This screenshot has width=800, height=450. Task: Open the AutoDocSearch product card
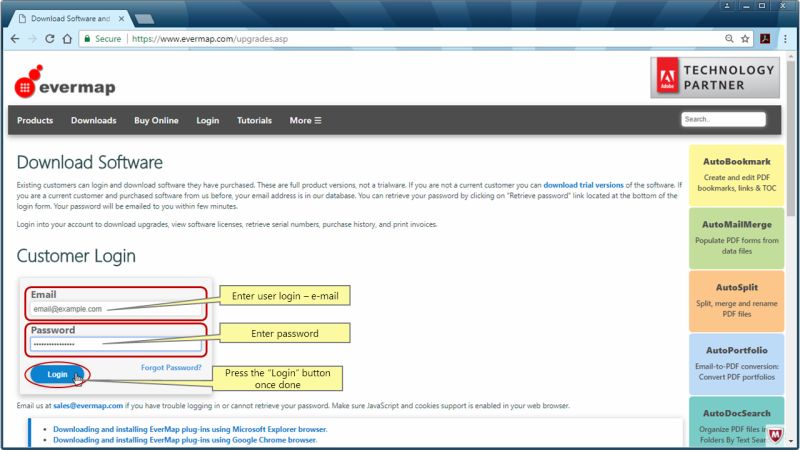(x=736, y=422)
